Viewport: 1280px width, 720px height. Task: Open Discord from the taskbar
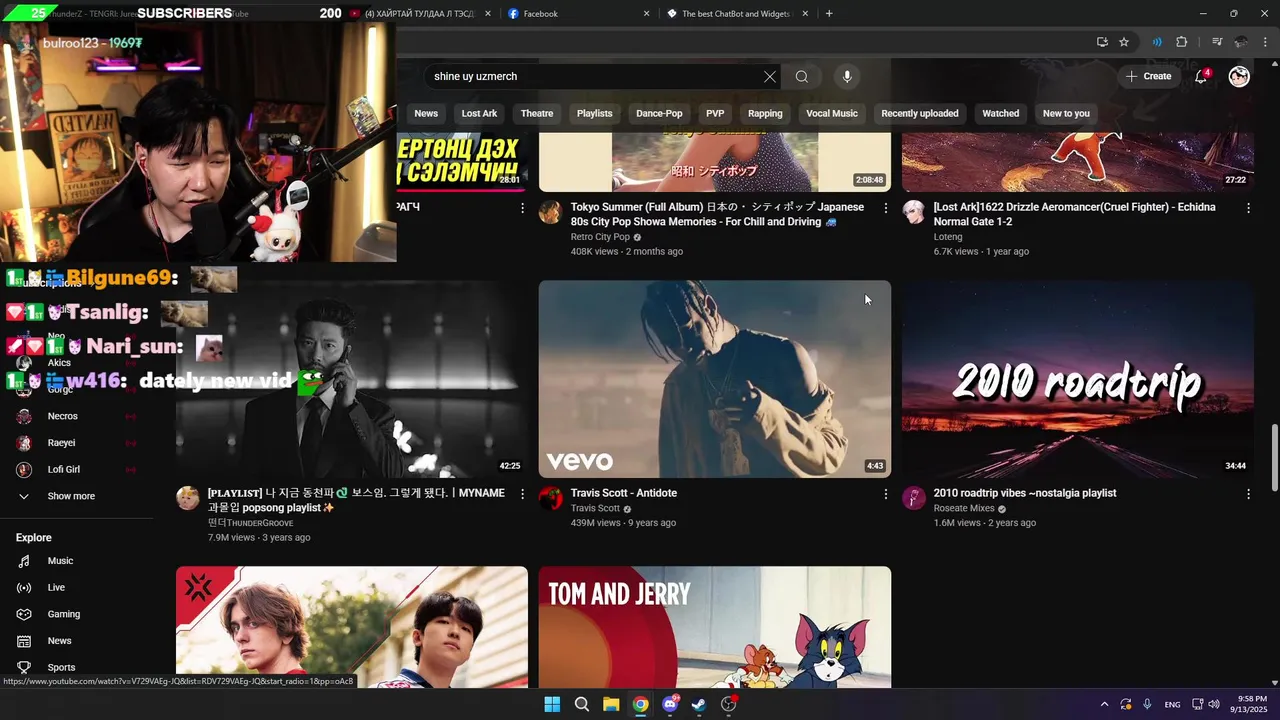tap(670, 704)
